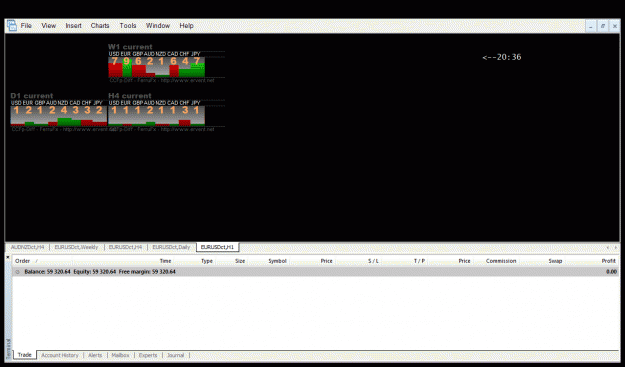Click the Price header beside Symbol
Viewport: 625px width, 367px height.
click(326, 261)
